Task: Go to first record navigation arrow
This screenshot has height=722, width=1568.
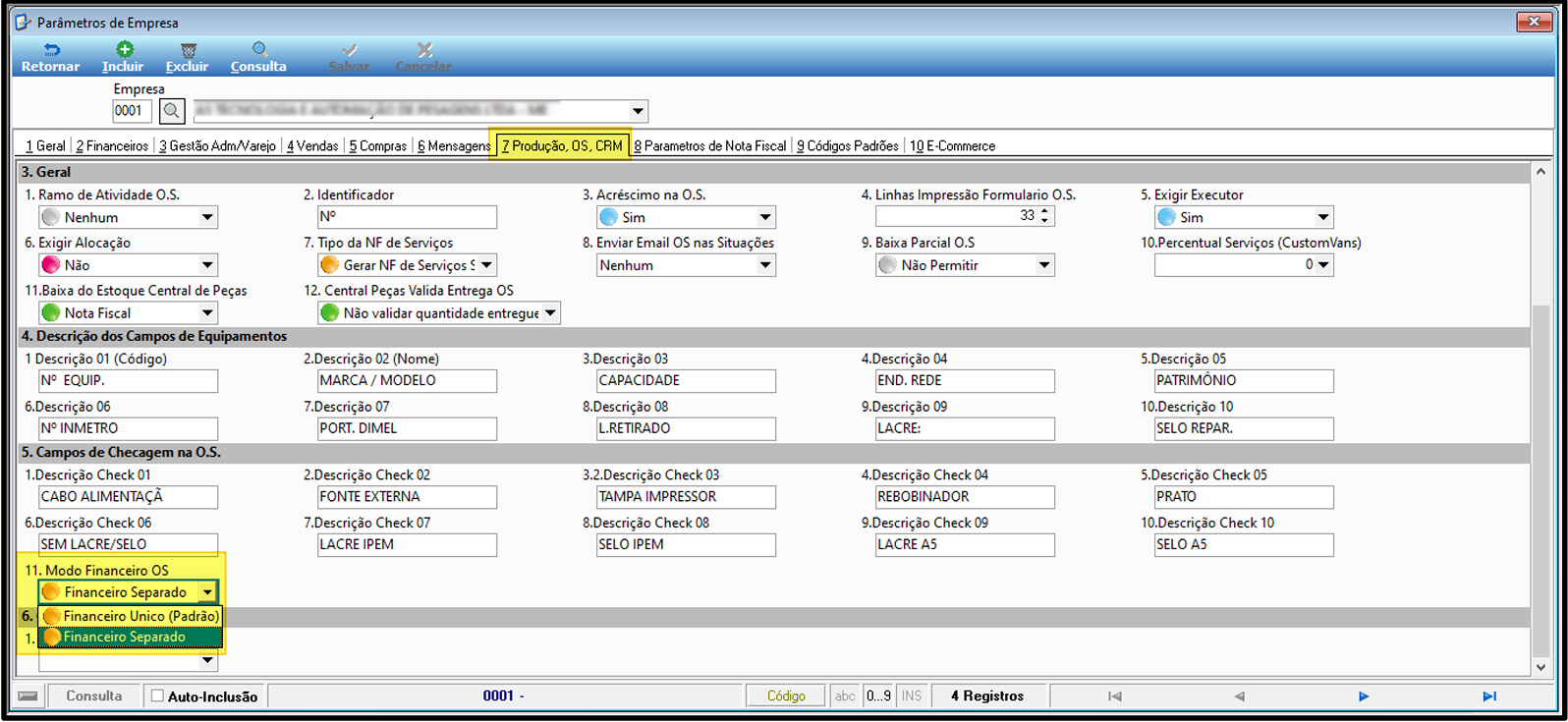Action: pyautogui.click(x=1114, y=696)
